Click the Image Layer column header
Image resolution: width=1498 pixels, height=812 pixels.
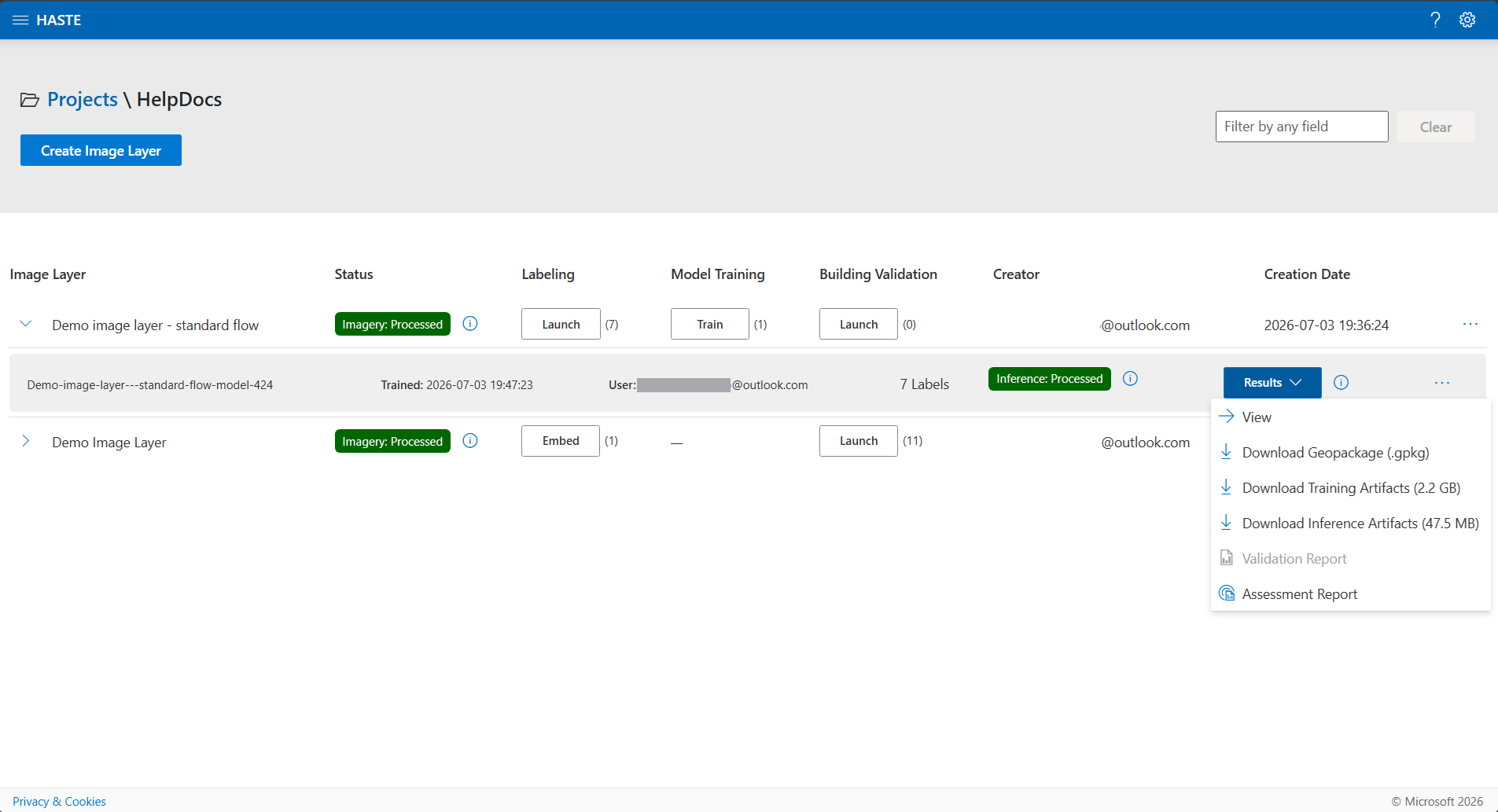point(48,274)
